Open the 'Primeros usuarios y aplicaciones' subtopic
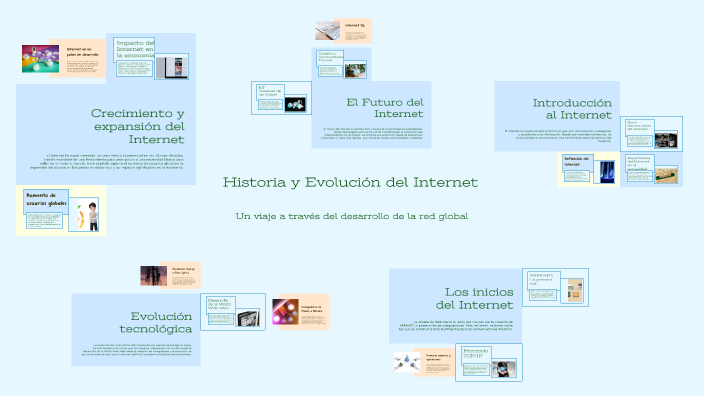The image size is (704, 396). 439,357
